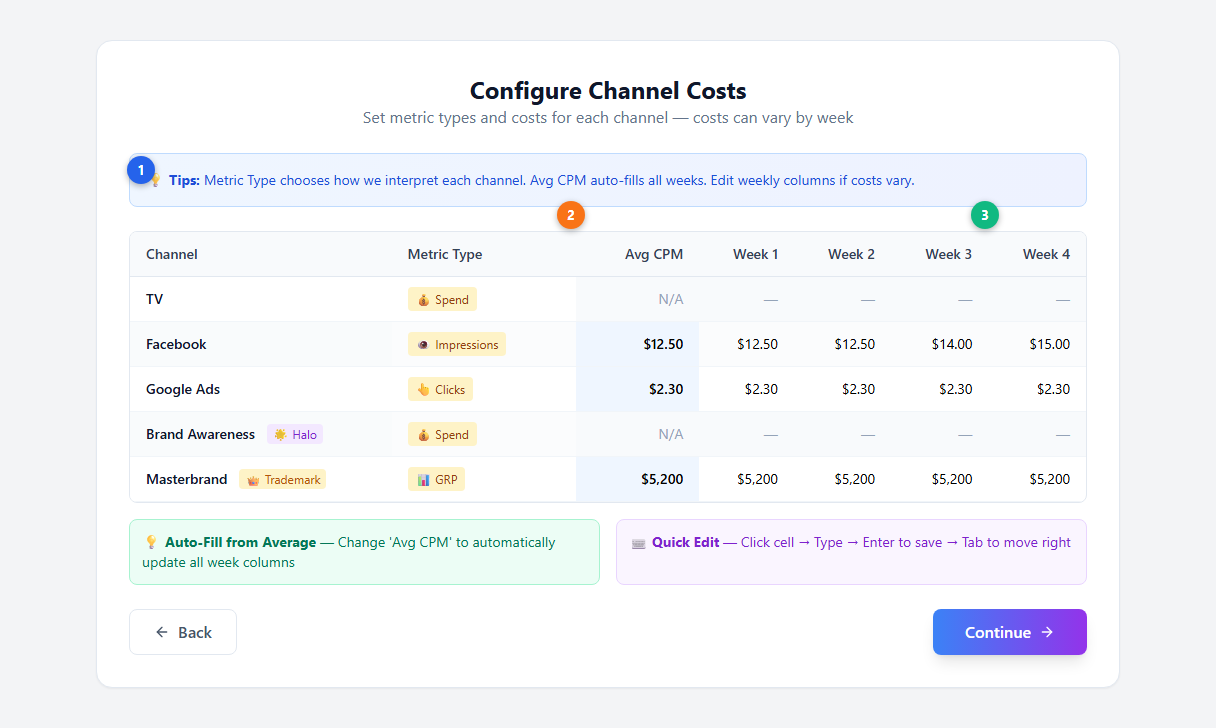This screenshot has height=728, width=1216.
Task: Click TV's N/A Avg CPM cell
Action: 638,299
